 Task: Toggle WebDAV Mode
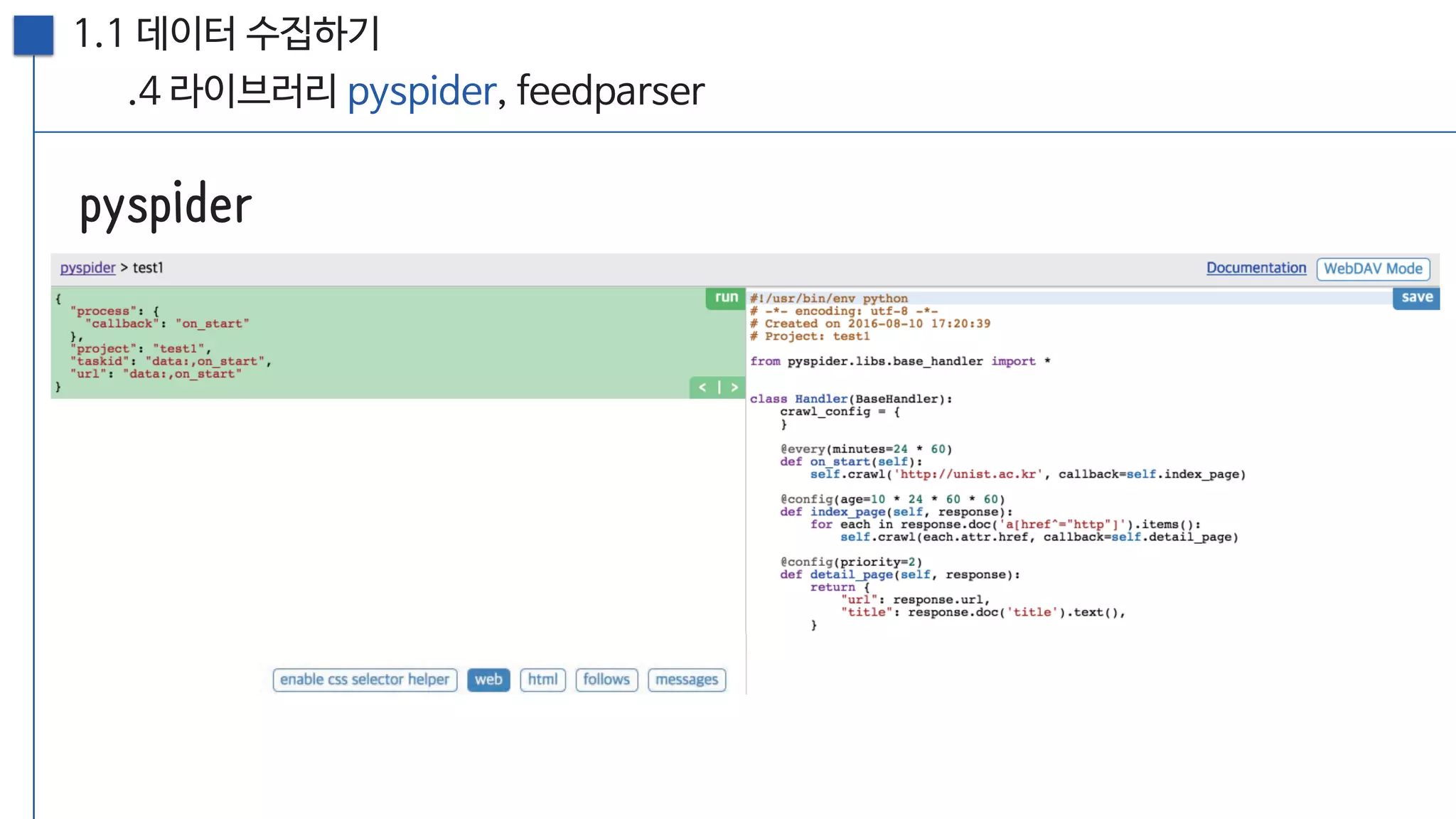pos(1373,269)
